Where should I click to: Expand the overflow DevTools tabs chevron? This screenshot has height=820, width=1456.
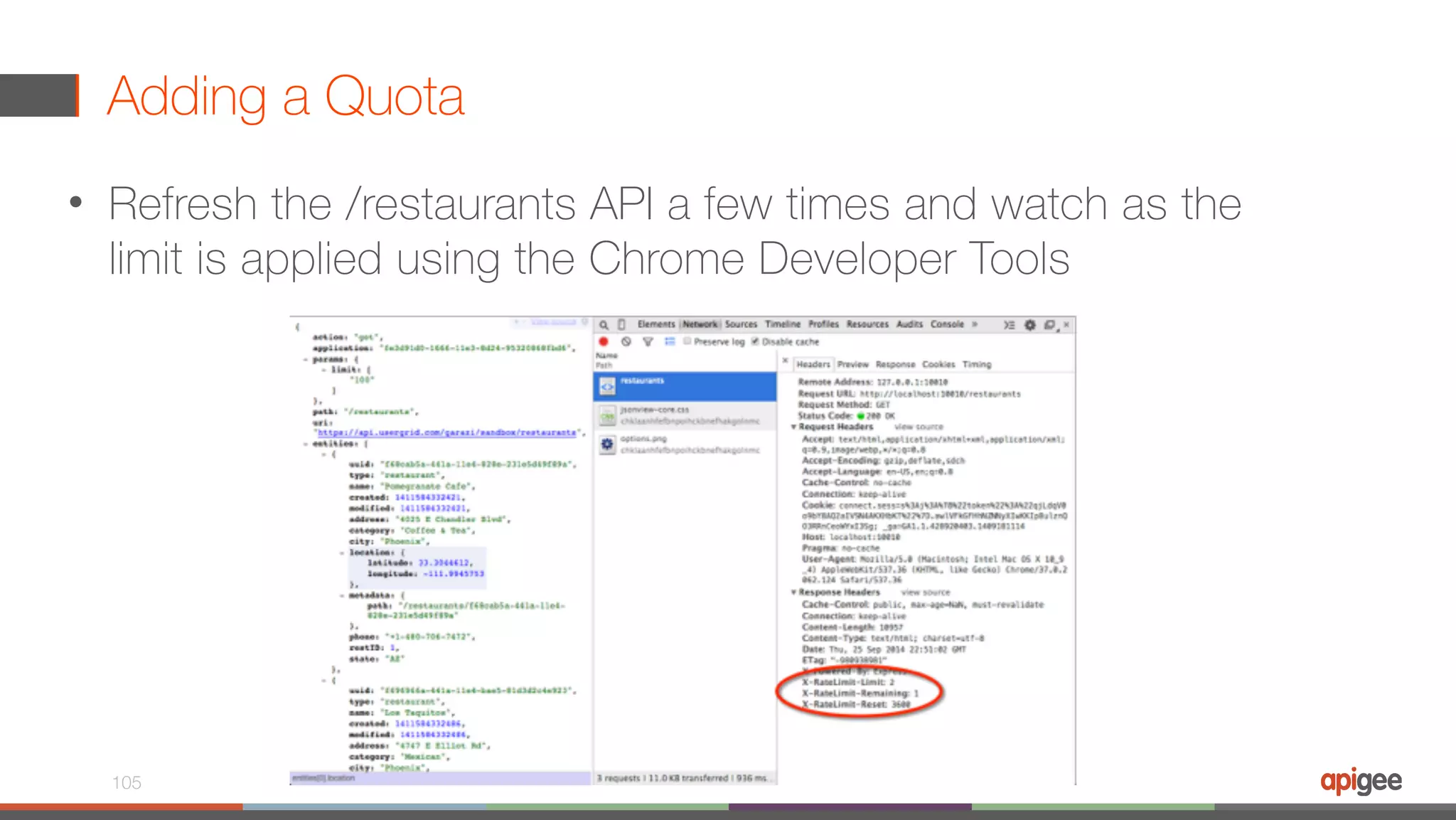point(975,324)
